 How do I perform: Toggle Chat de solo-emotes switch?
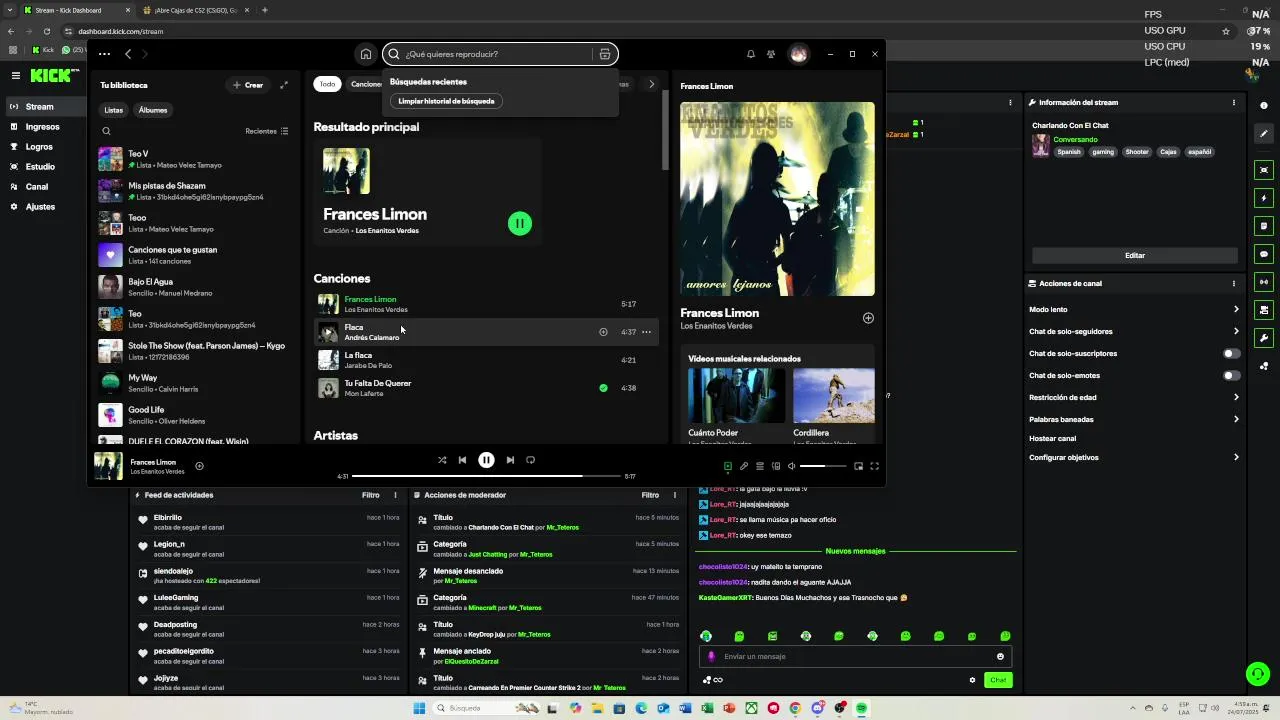click(x=1232, y=376)
